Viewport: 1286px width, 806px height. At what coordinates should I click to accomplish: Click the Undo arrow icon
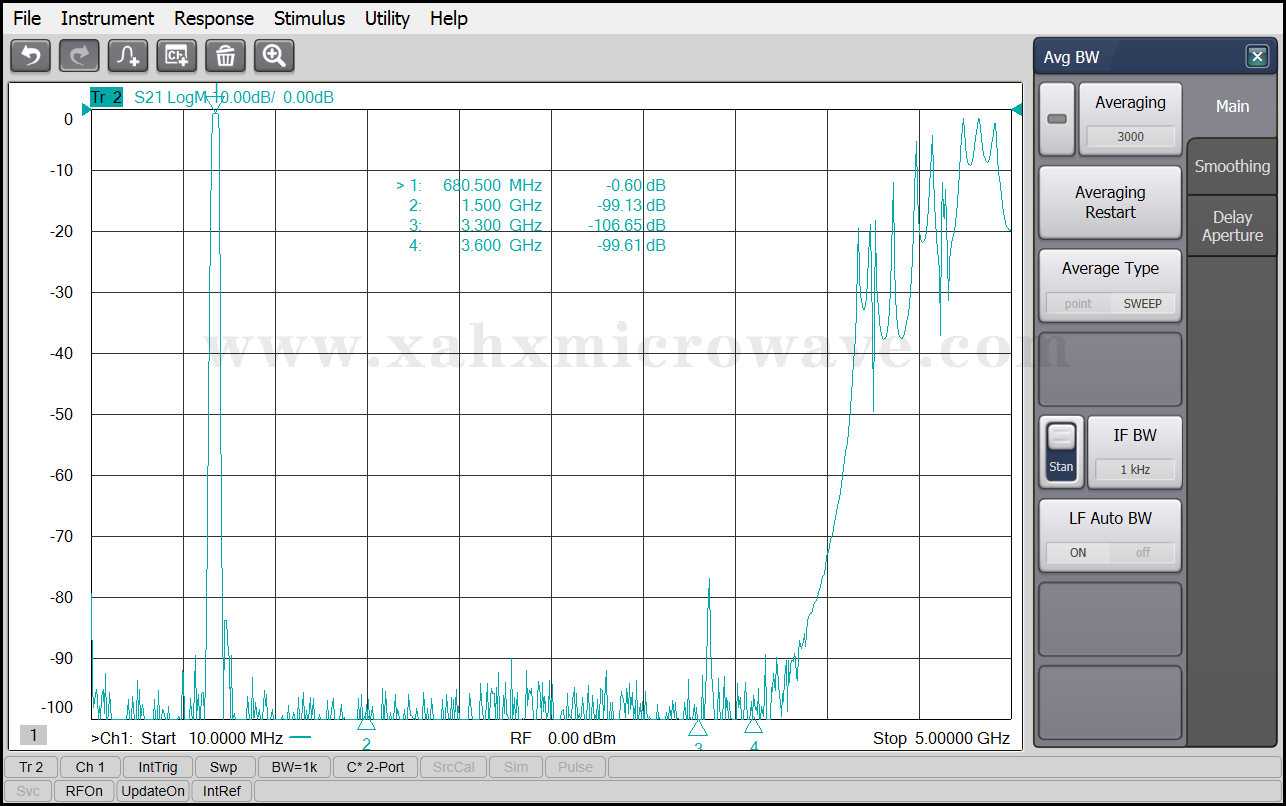click(x=30, y=56)
